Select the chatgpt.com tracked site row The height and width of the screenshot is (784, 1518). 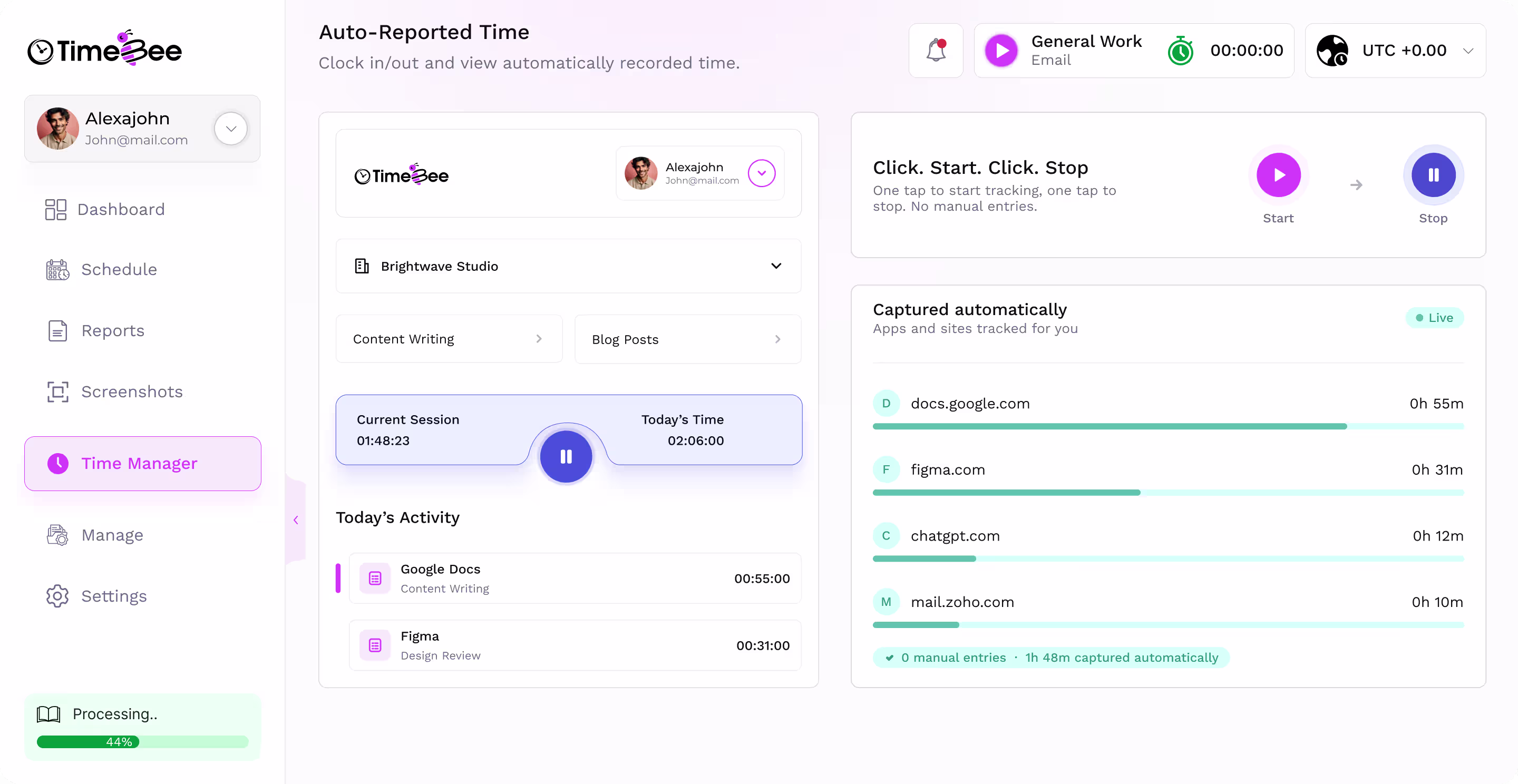1169,542
